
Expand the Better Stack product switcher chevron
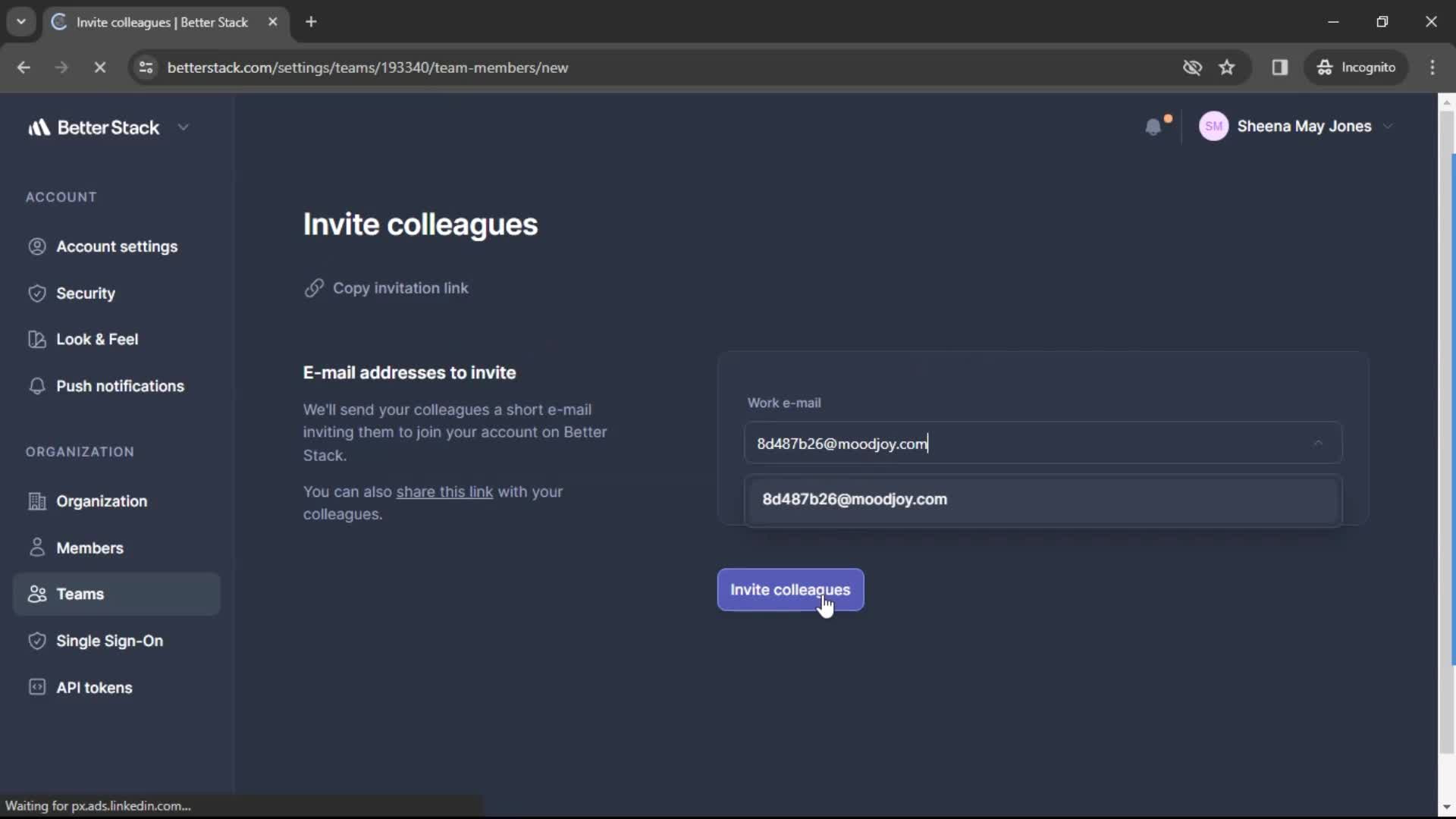pos(183,127)
